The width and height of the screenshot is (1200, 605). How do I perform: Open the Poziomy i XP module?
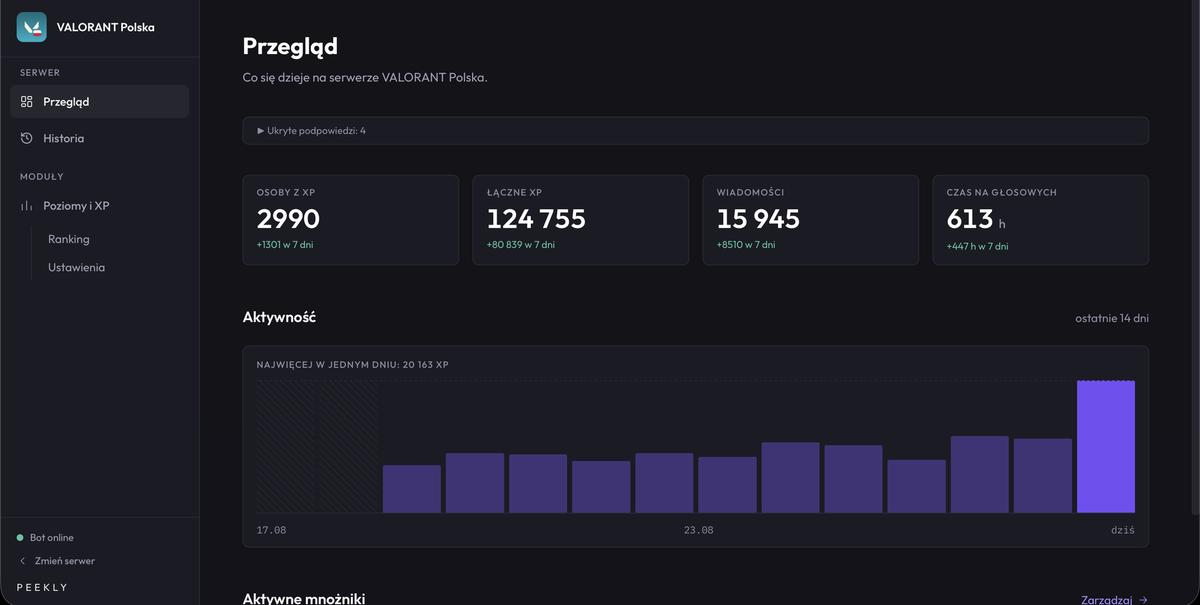[99, 206]
